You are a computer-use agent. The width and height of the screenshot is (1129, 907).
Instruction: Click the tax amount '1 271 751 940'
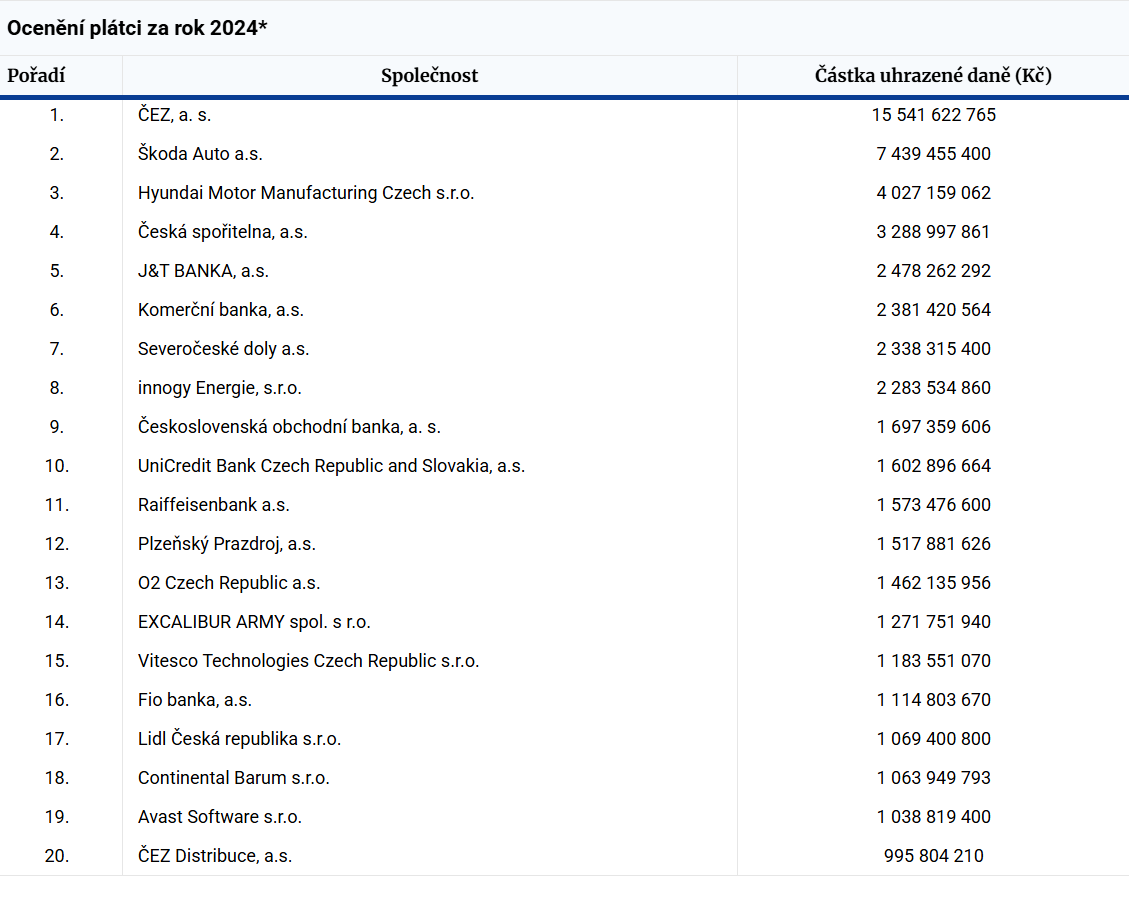pos(934,622)
